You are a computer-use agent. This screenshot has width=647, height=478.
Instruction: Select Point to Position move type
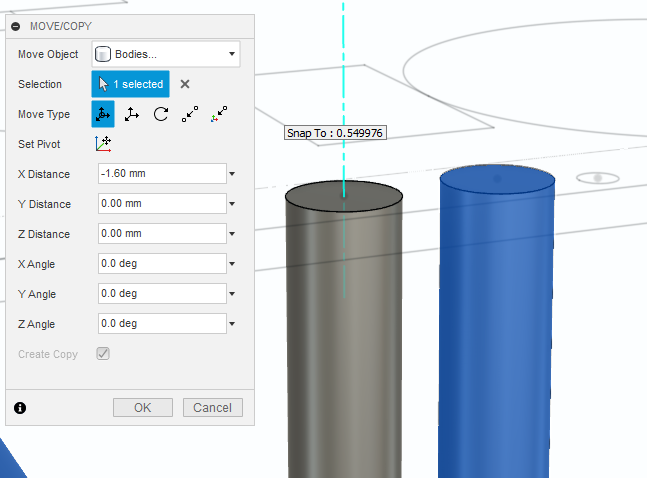(x=219, y=114)
